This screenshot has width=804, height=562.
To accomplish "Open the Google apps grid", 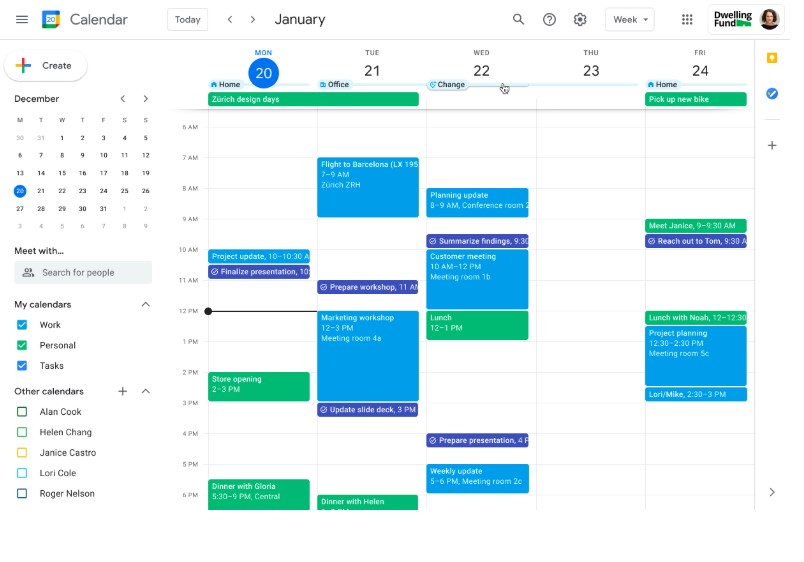I will 687,19.
